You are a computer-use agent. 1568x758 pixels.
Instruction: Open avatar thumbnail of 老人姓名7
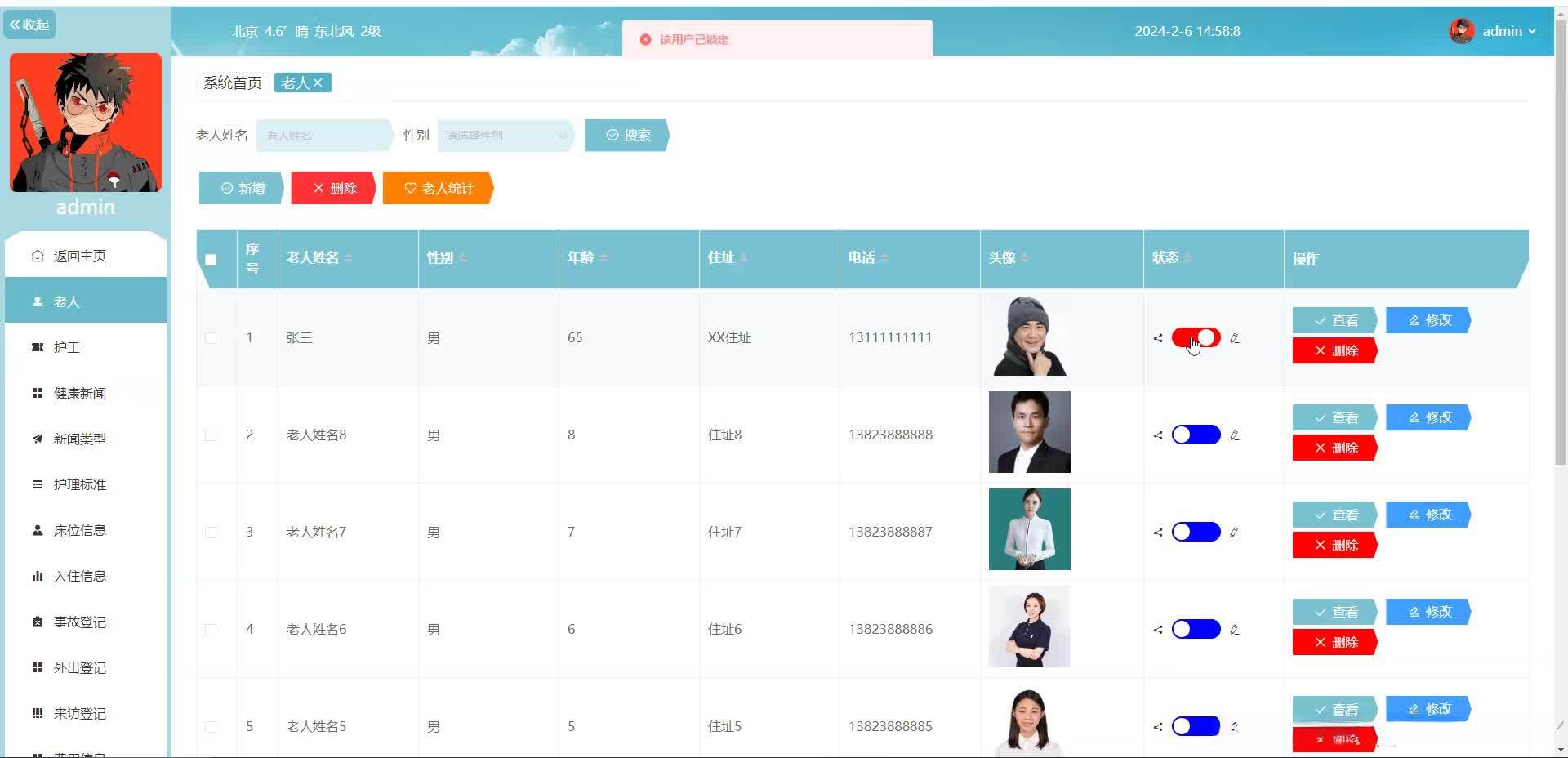(1030, 529)
